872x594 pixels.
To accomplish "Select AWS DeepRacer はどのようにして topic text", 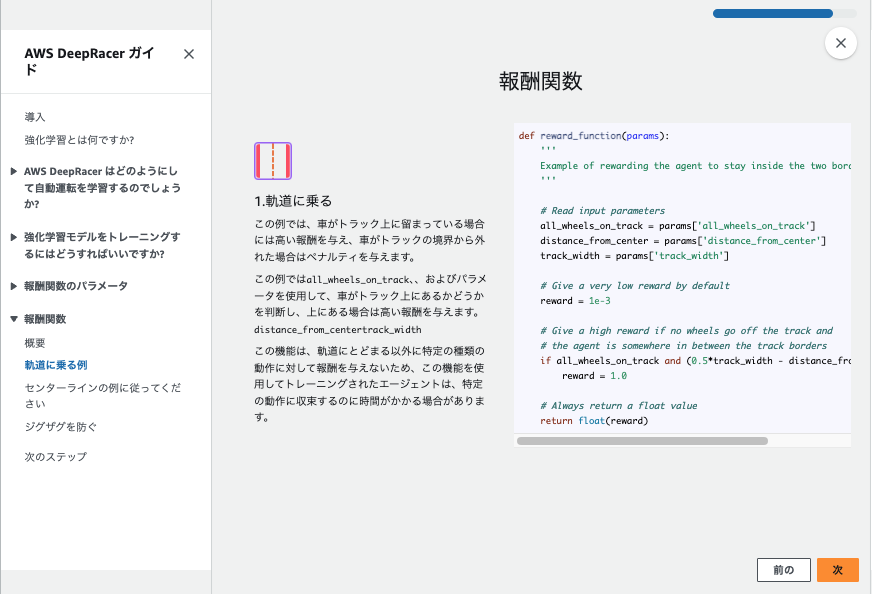I will pos(102,187).
